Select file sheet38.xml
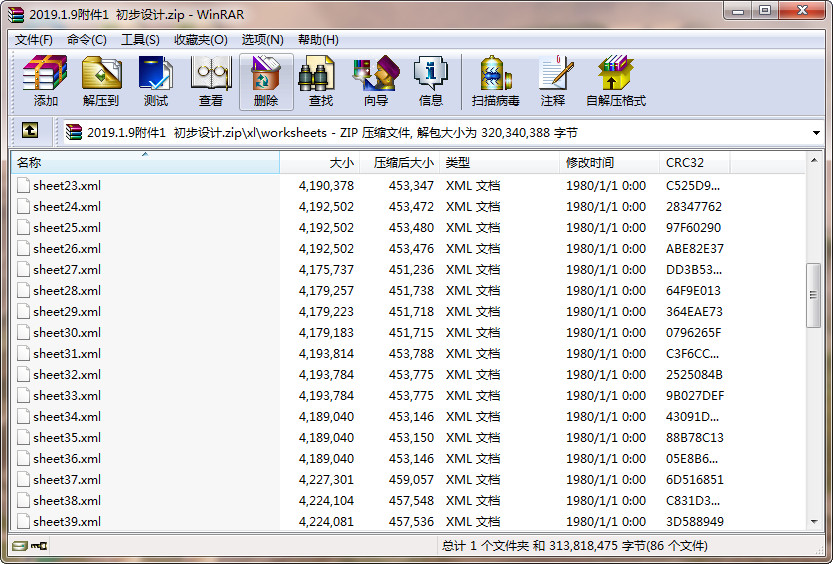 point(67,501)
